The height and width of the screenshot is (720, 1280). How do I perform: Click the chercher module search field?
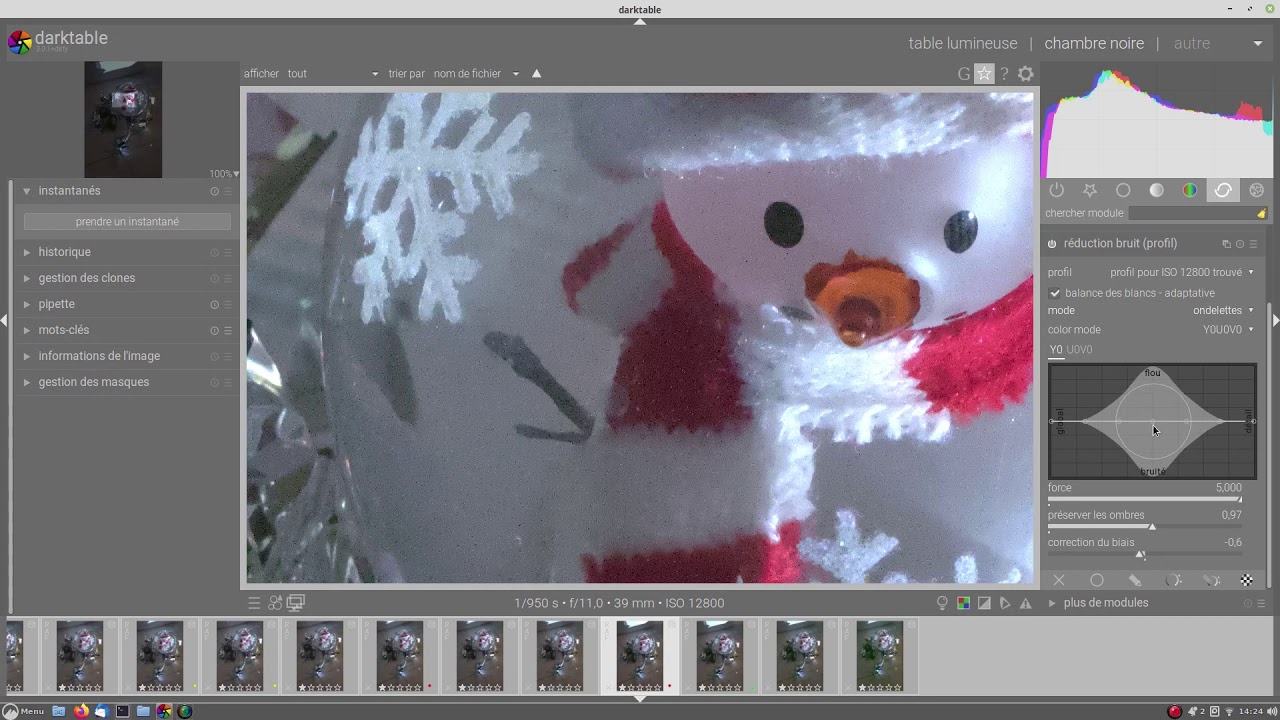pyautogui.click(x=1190, y=213)
